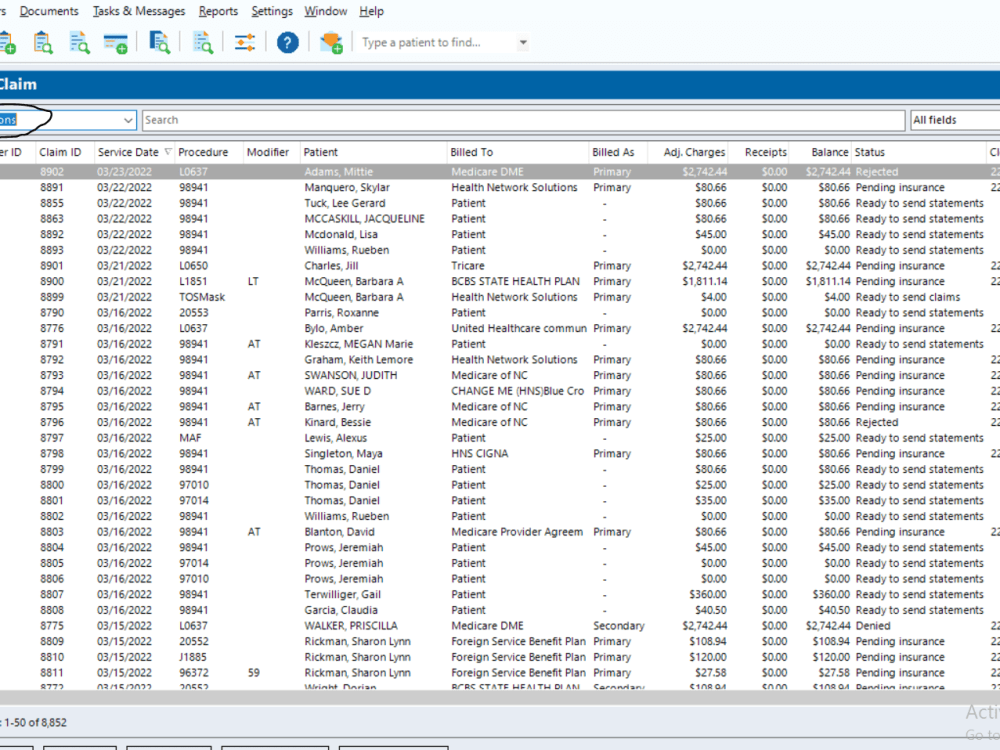Viewport: 1000px width, 750px height.
Task: Select patient Mcdonald, Lisa
Action: click(x=341, y=235)
